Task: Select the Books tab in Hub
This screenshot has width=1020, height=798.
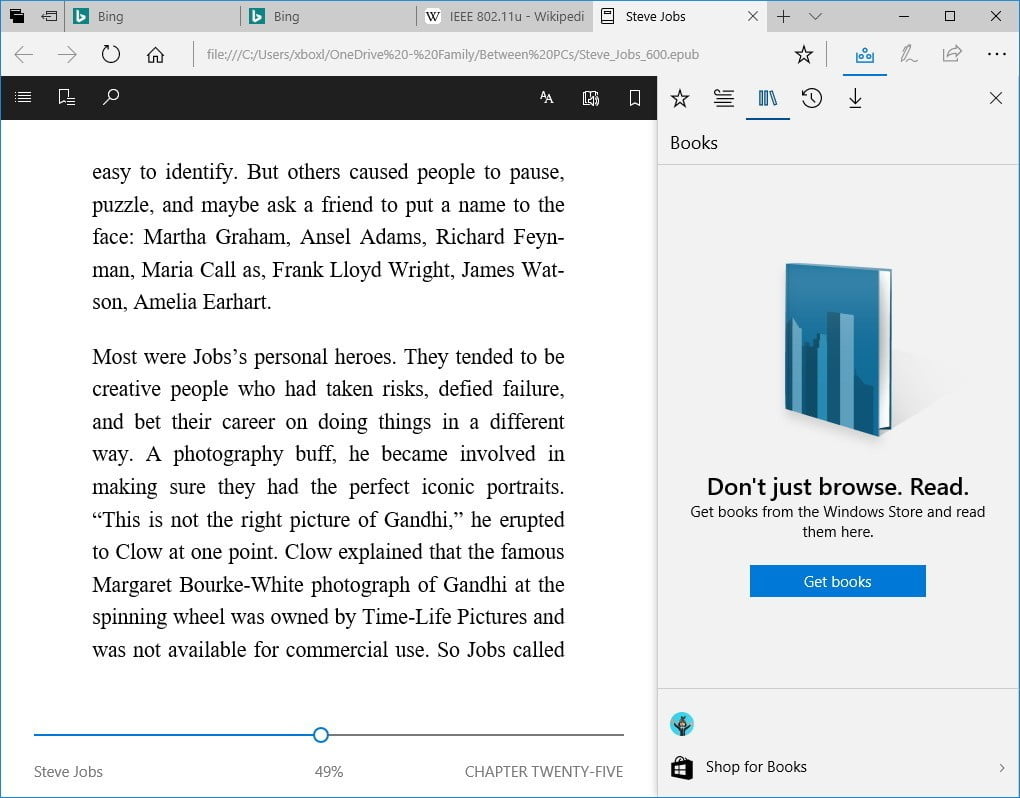Action: click(768, 98)
